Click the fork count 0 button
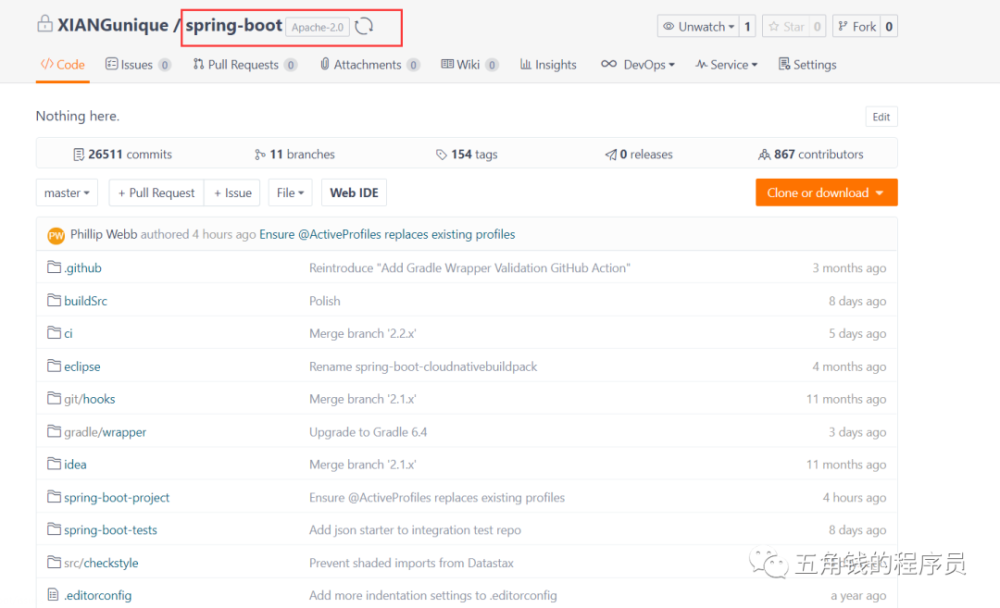The height and width of the screenshot is (608, 1000). tap(889, 26)
